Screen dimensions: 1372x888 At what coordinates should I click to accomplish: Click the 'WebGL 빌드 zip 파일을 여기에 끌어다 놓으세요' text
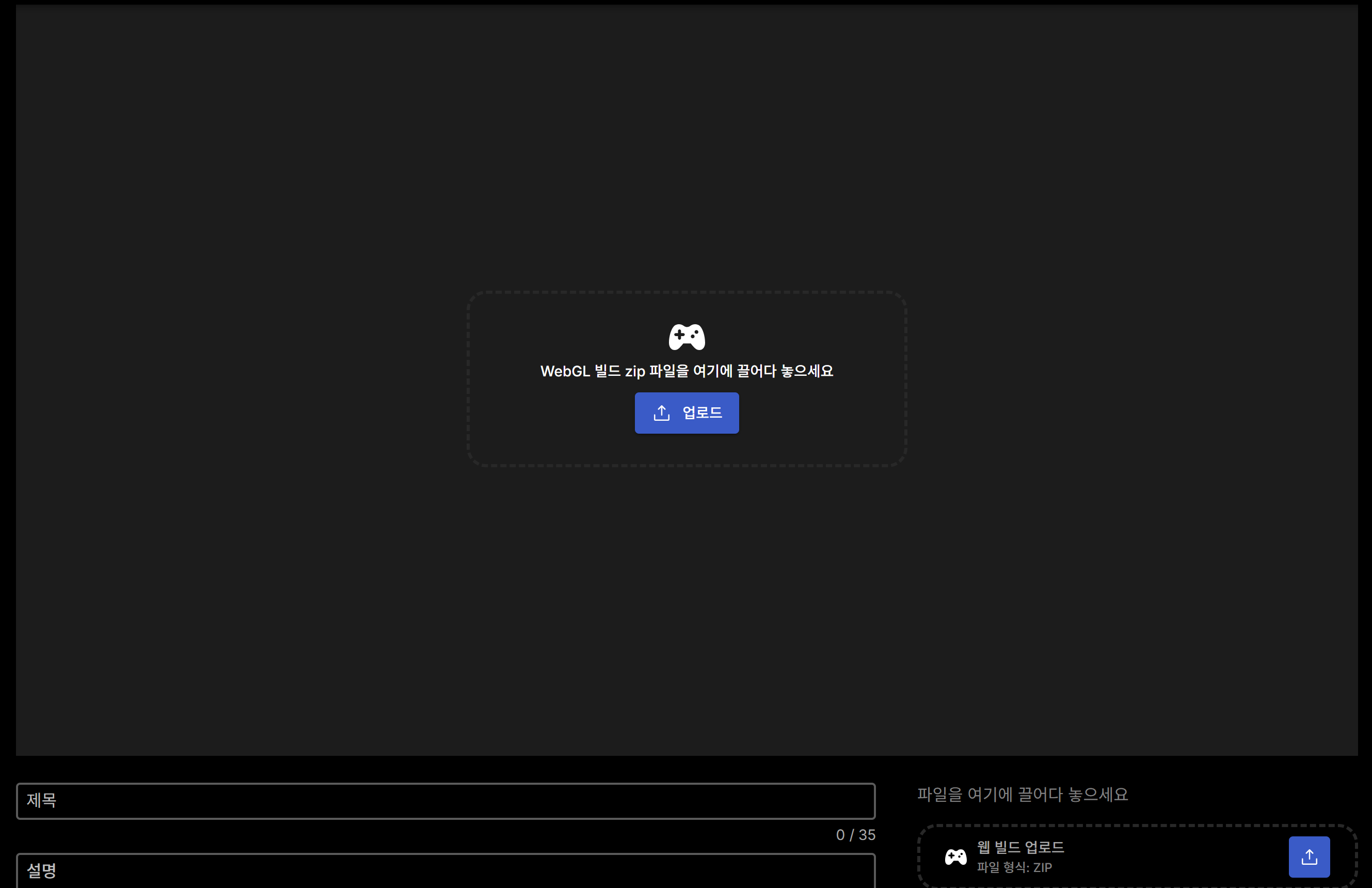[x=687, y=371]
